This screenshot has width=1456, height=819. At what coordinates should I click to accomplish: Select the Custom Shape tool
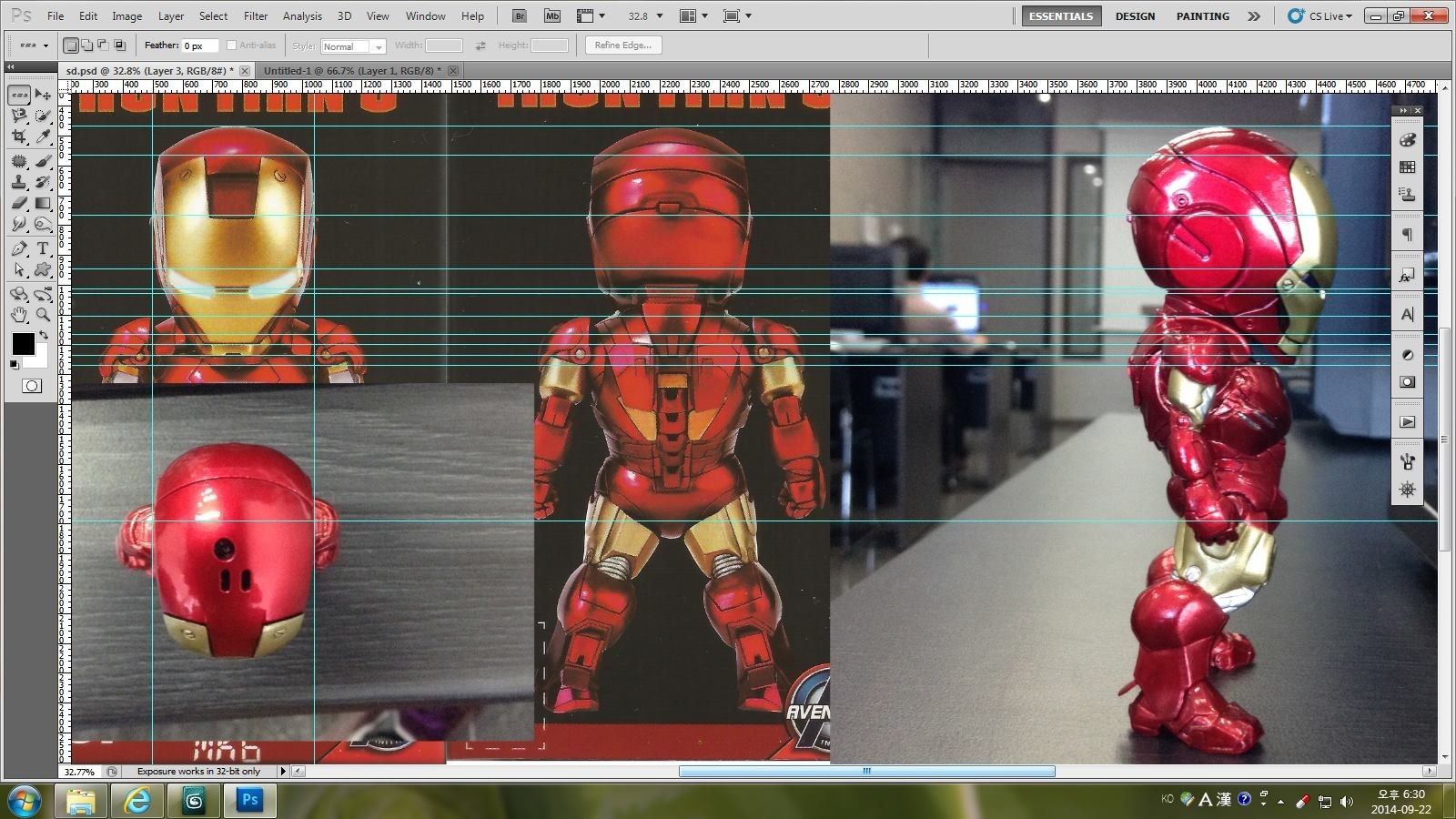tap(43, 269)
